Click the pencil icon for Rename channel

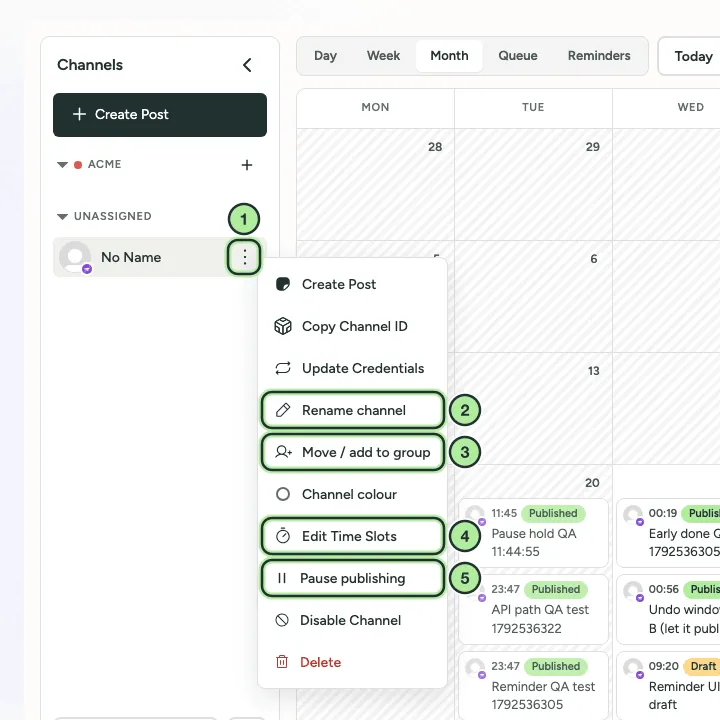tap(283, 410)
